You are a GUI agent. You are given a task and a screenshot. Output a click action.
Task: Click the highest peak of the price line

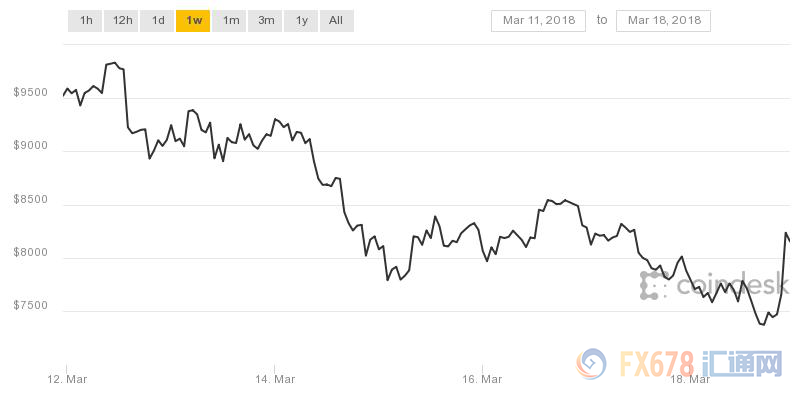click(x=114, y=63)
